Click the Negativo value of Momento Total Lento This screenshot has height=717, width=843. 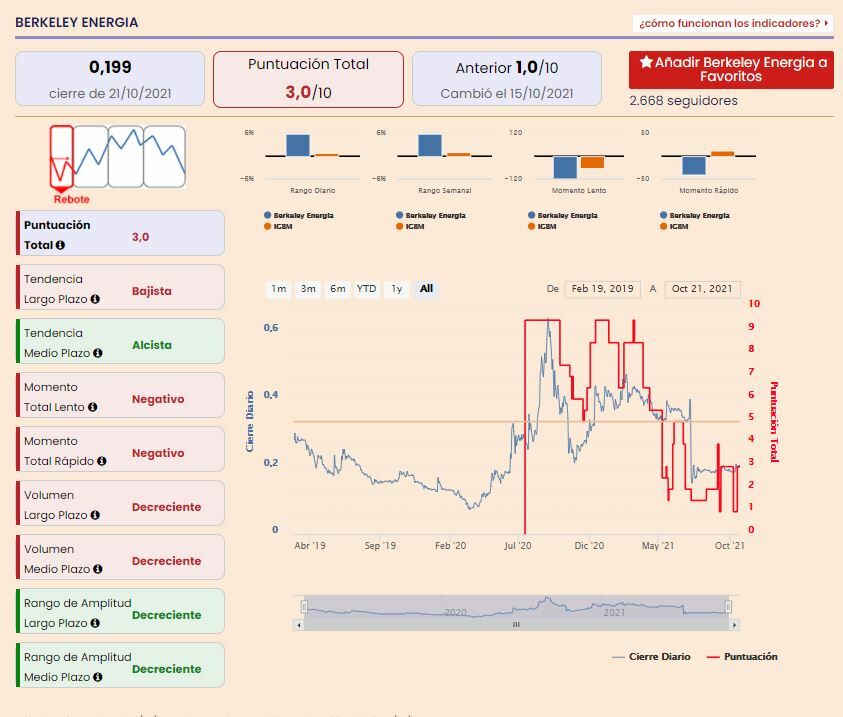click(158, 399)
